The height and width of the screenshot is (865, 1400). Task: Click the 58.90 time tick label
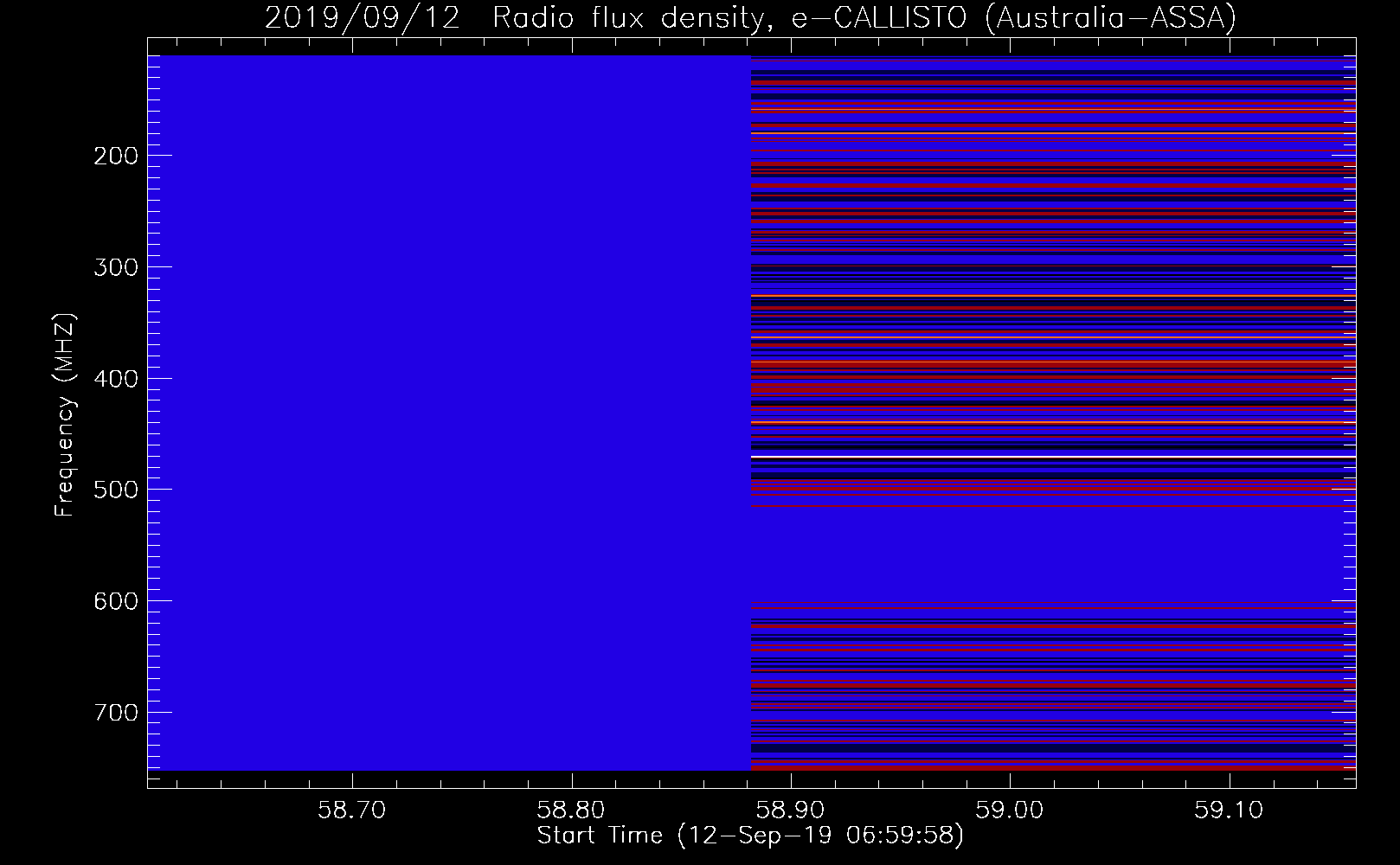[x=790, y=811]
